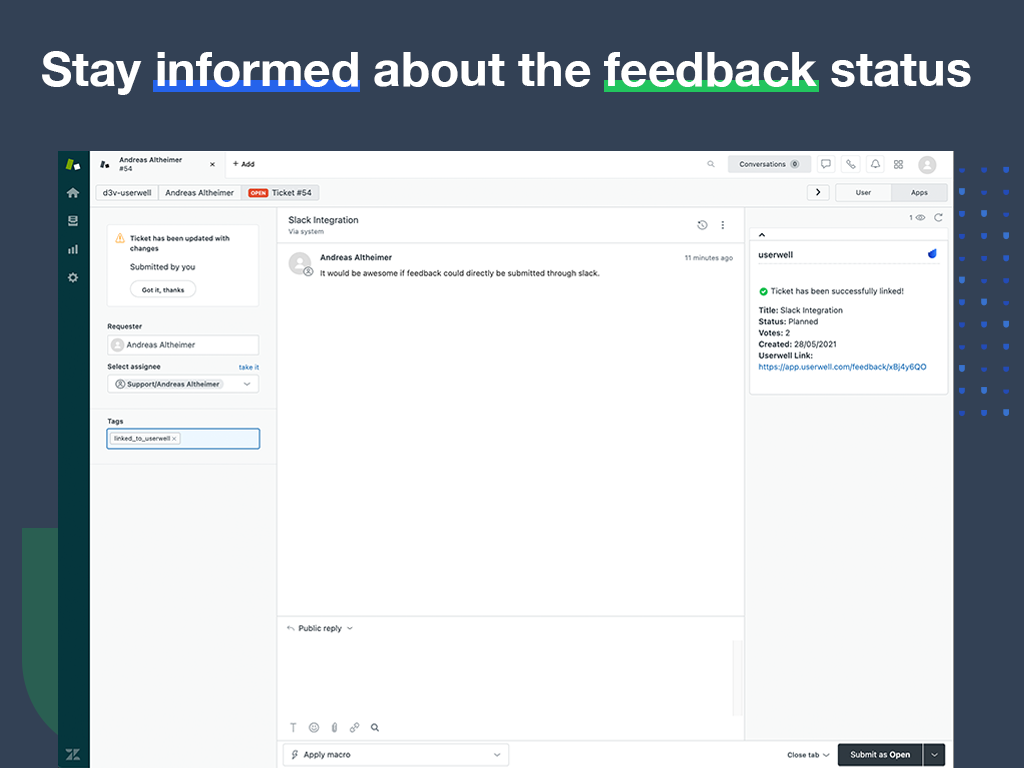This screenshot has height=768, width=1024.
Task: Show ticket events history icon
Action: coord(702,225)
